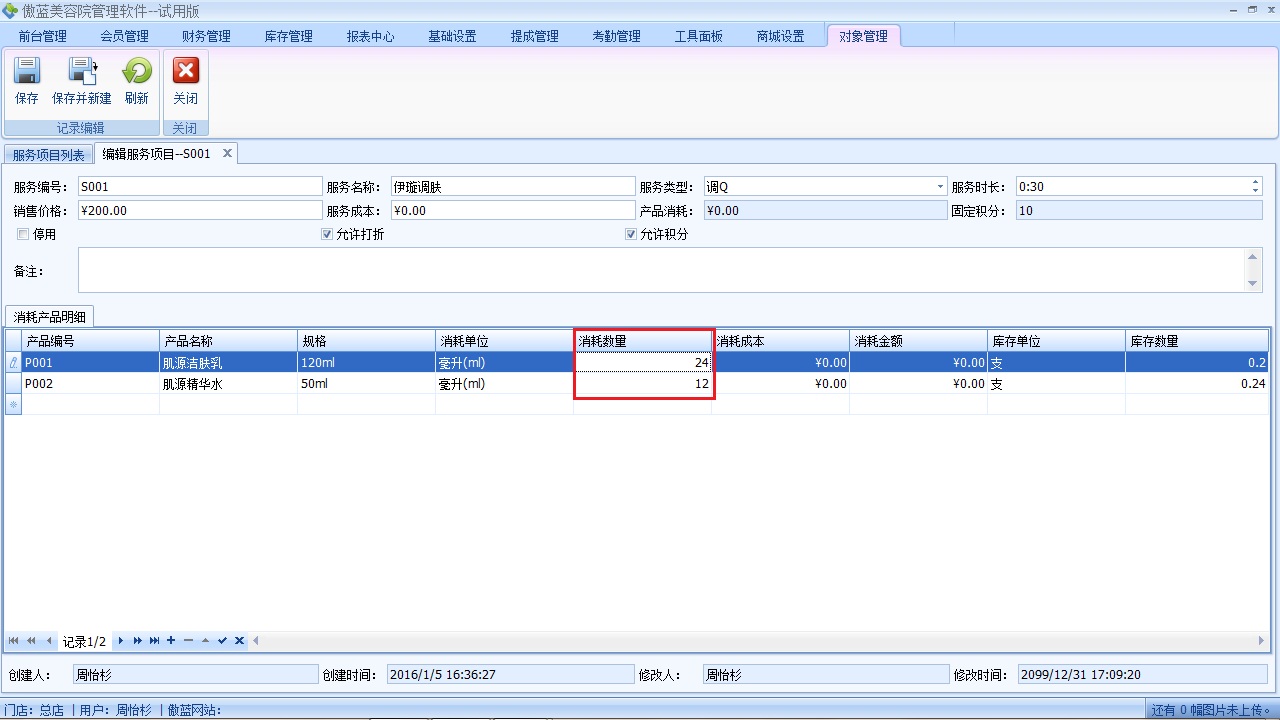Enable the 停用 checkbox
Screen dimensions: 1280x720
coord(23,235)
